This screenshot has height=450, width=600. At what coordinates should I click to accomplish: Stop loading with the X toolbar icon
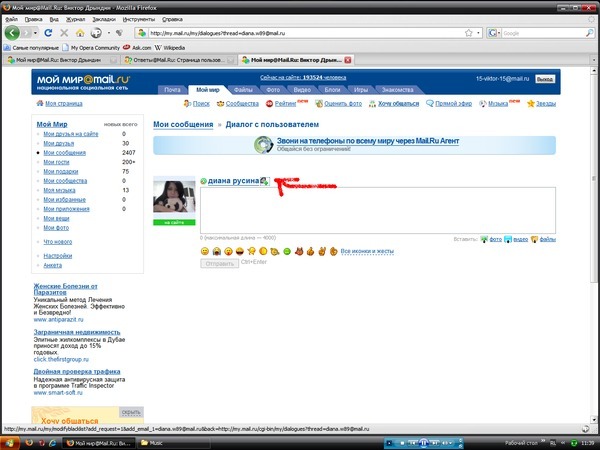[x=64, y=33]
